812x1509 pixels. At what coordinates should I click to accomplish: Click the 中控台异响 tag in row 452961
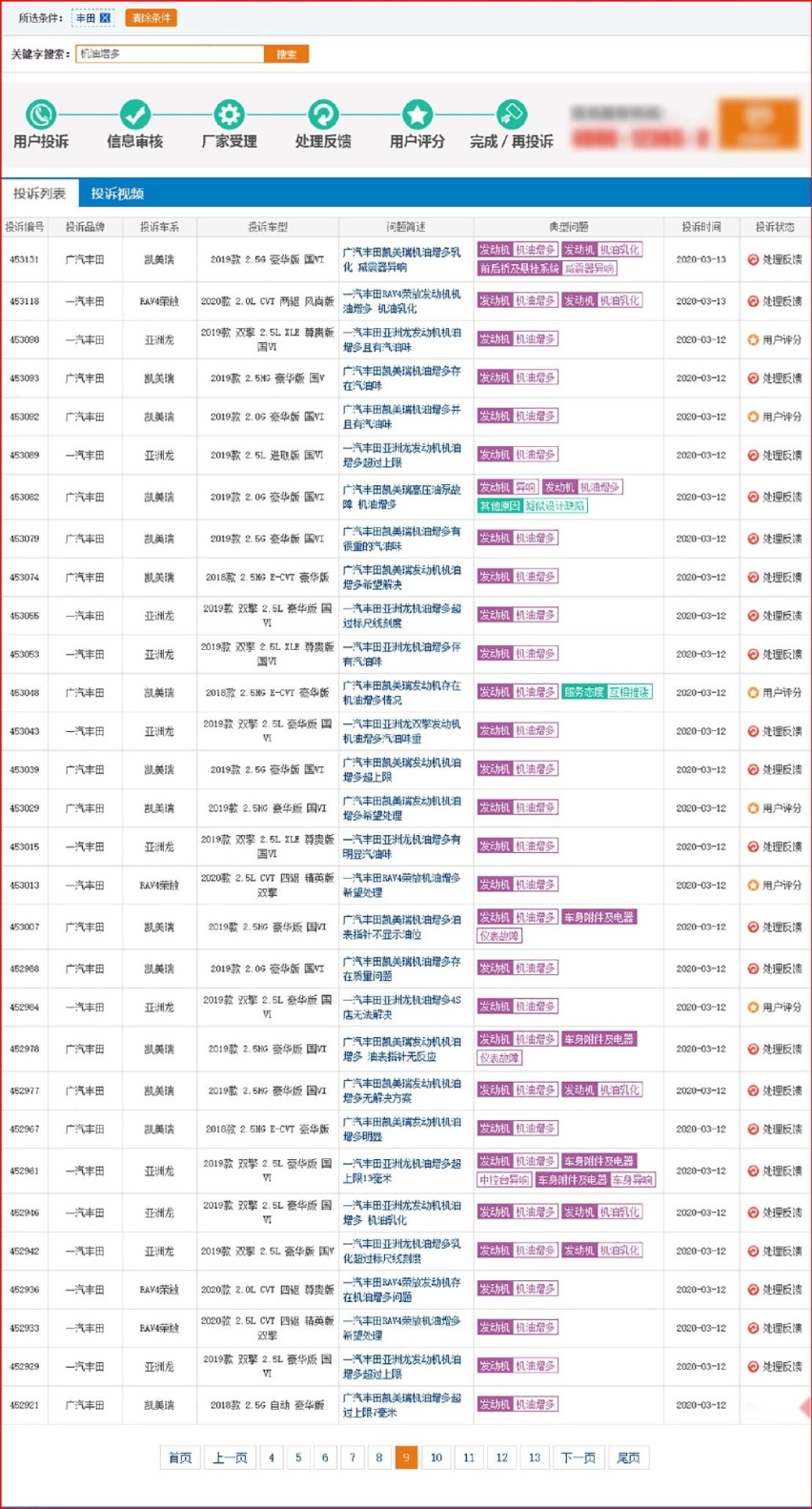[x=504, y=1180]
